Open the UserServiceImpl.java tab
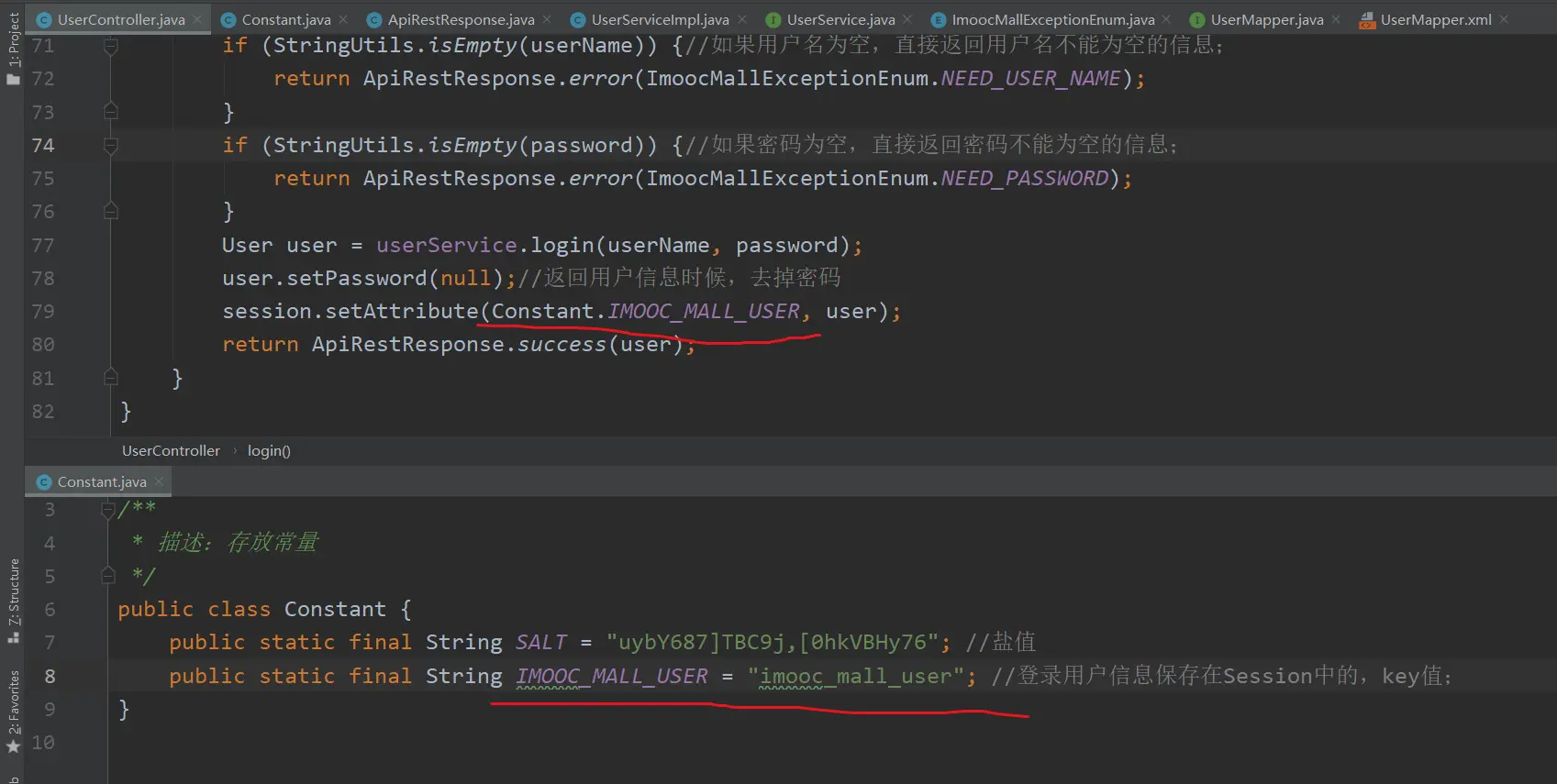Image resolution: width=1557 pixels, height=784 pixels. (661, 19)
